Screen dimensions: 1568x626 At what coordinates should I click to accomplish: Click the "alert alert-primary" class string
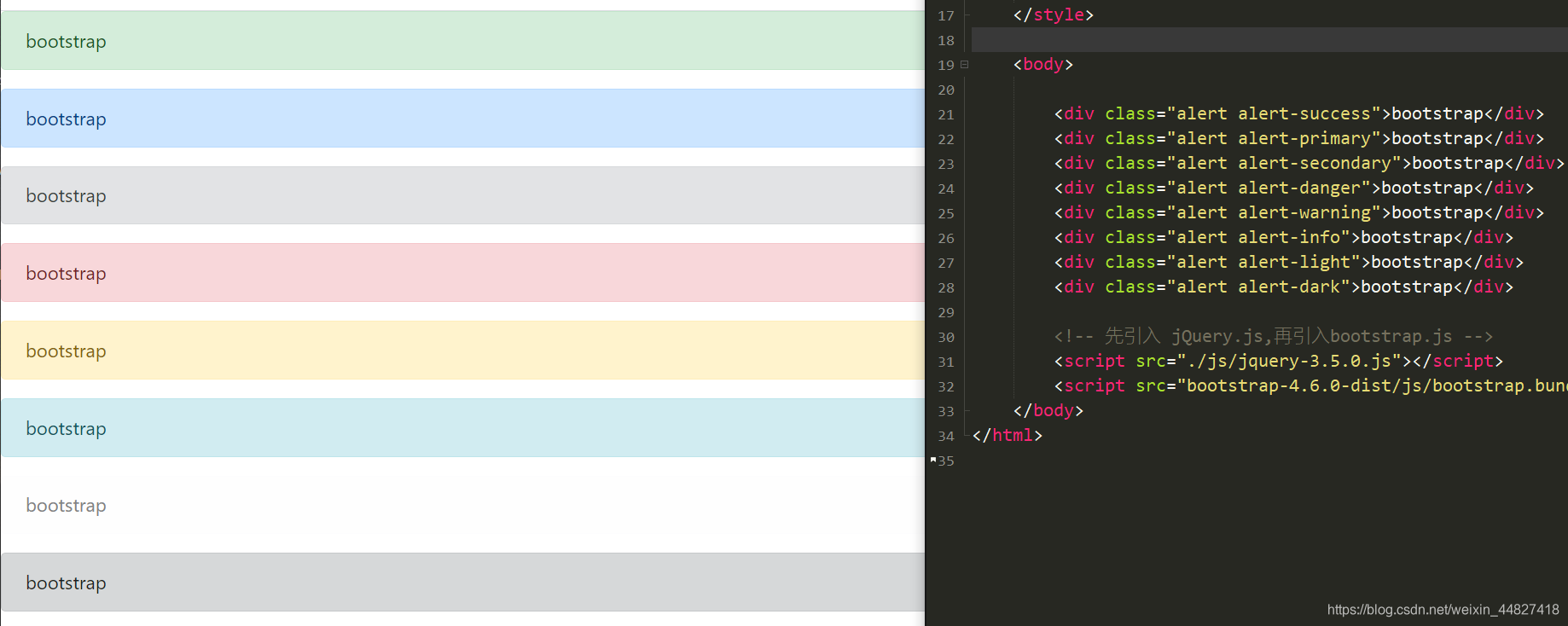click(1275, 138)
